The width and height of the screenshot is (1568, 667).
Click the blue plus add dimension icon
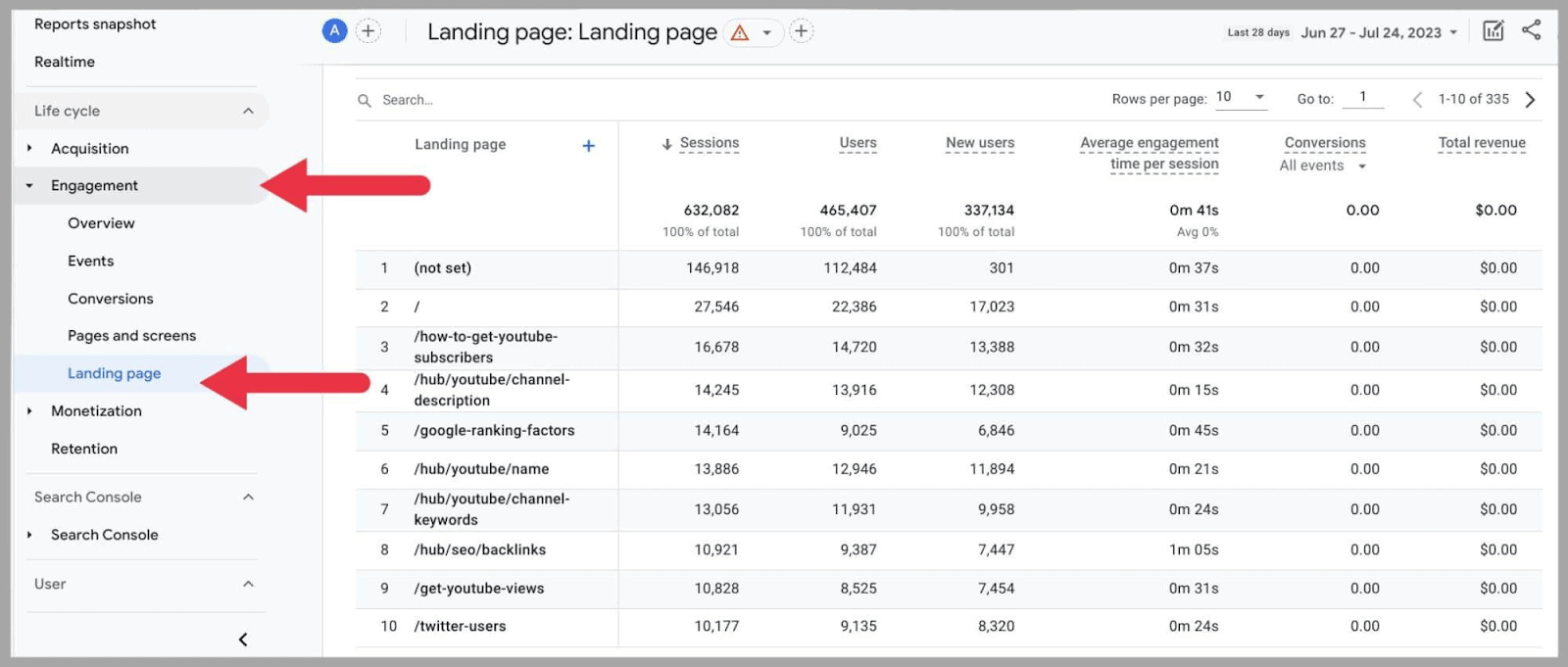pyautogui.click(x=588, y=146)
